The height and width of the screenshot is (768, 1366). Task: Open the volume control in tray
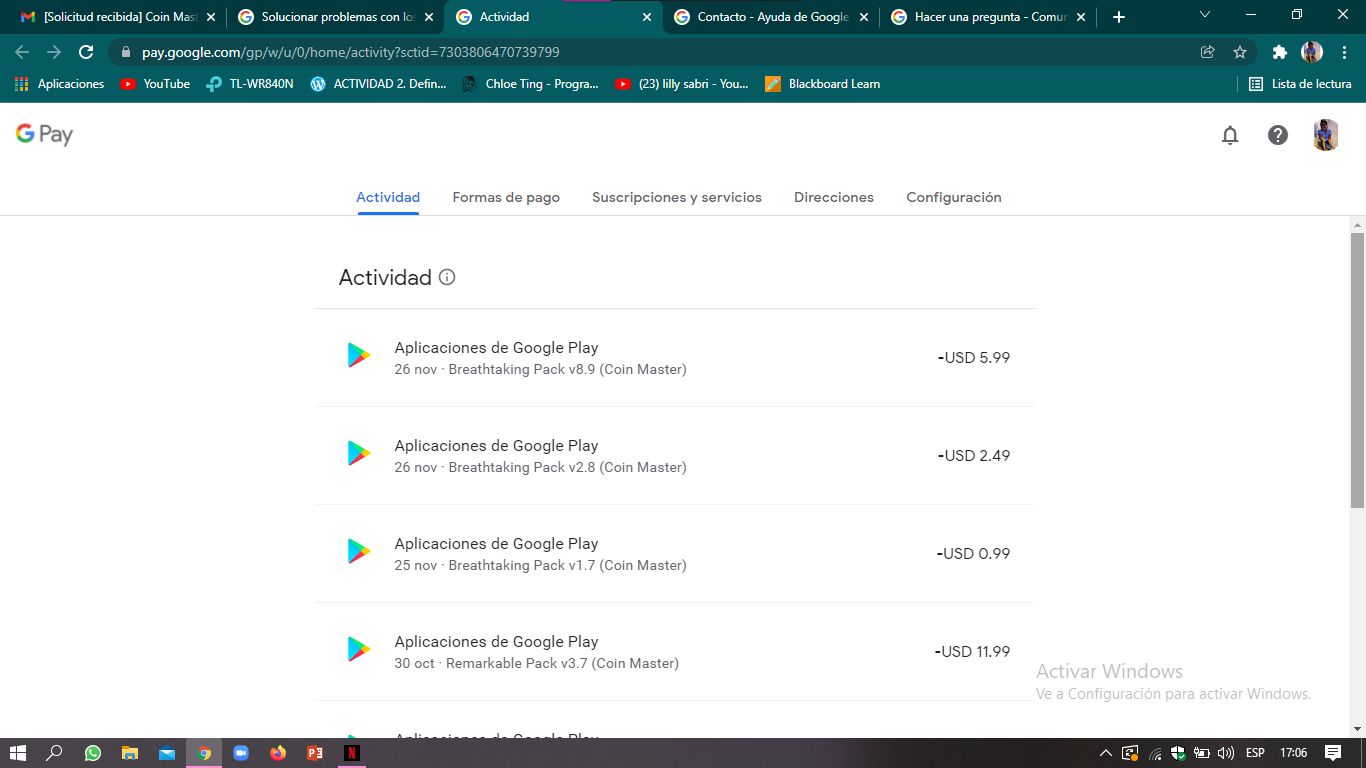[1226, 753]
